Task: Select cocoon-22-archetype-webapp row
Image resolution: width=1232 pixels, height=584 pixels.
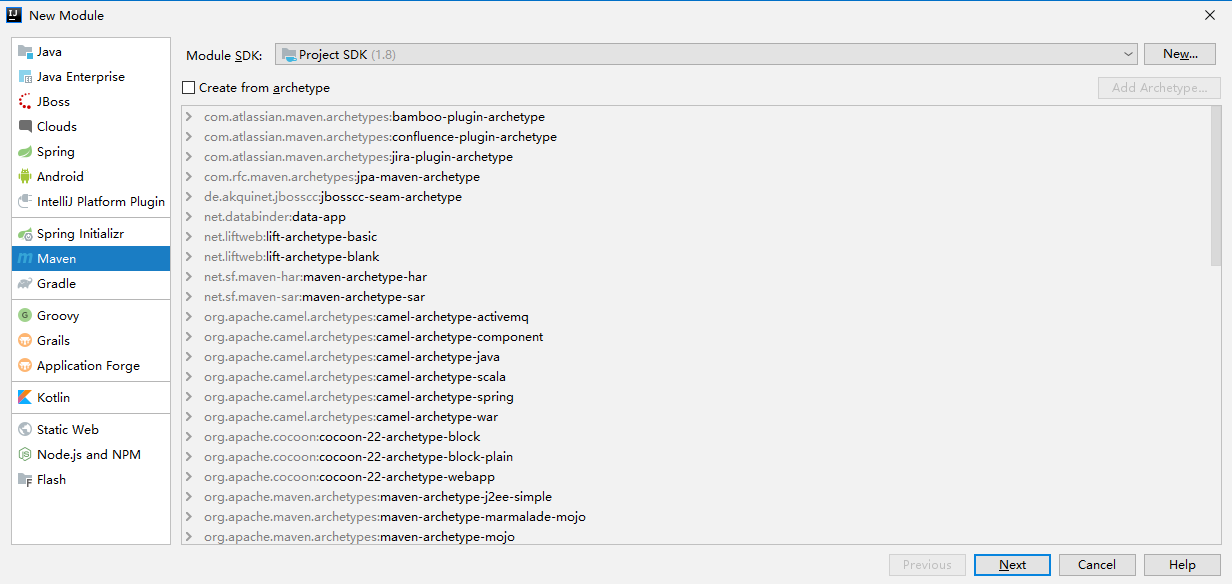Action: tap(696, 477)
